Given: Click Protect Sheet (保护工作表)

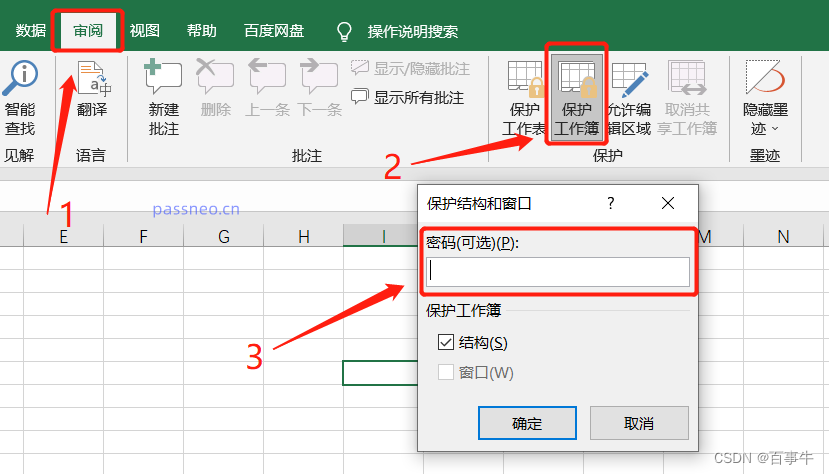Looking at the screenshot, I should pos(524,98).
